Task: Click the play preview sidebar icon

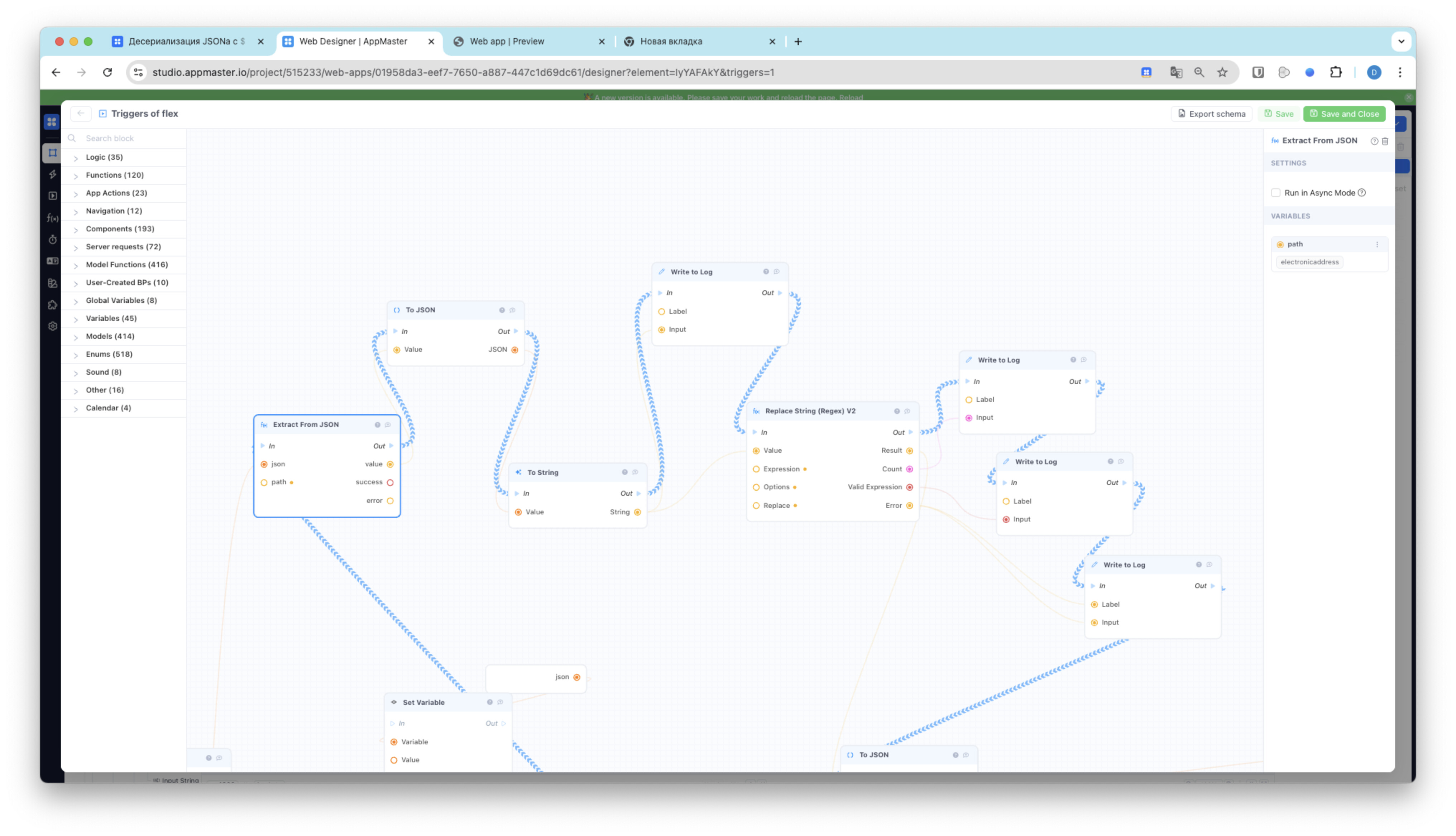Action: point(52,196)
